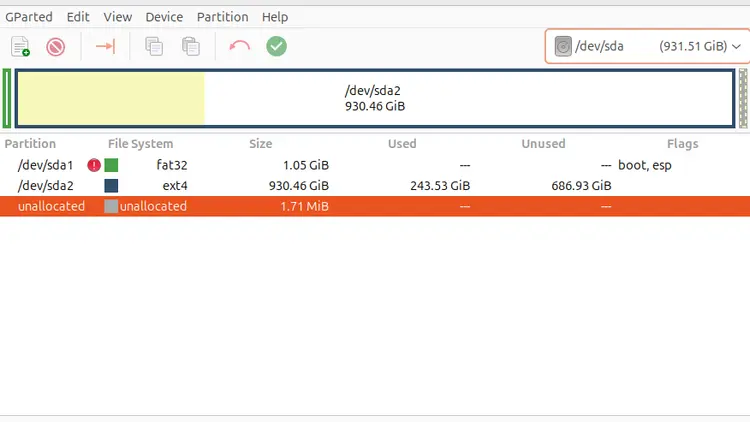750x422 pixels.
Task: Open the /dev/sda device selector dropdown
Action: [x=647, y=46]
